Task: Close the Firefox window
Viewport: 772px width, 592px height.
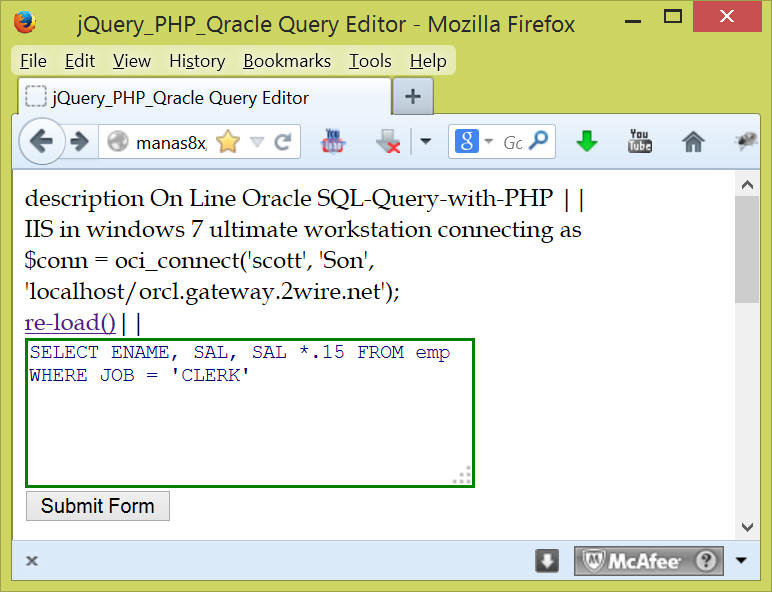Action: coord(727,16)
